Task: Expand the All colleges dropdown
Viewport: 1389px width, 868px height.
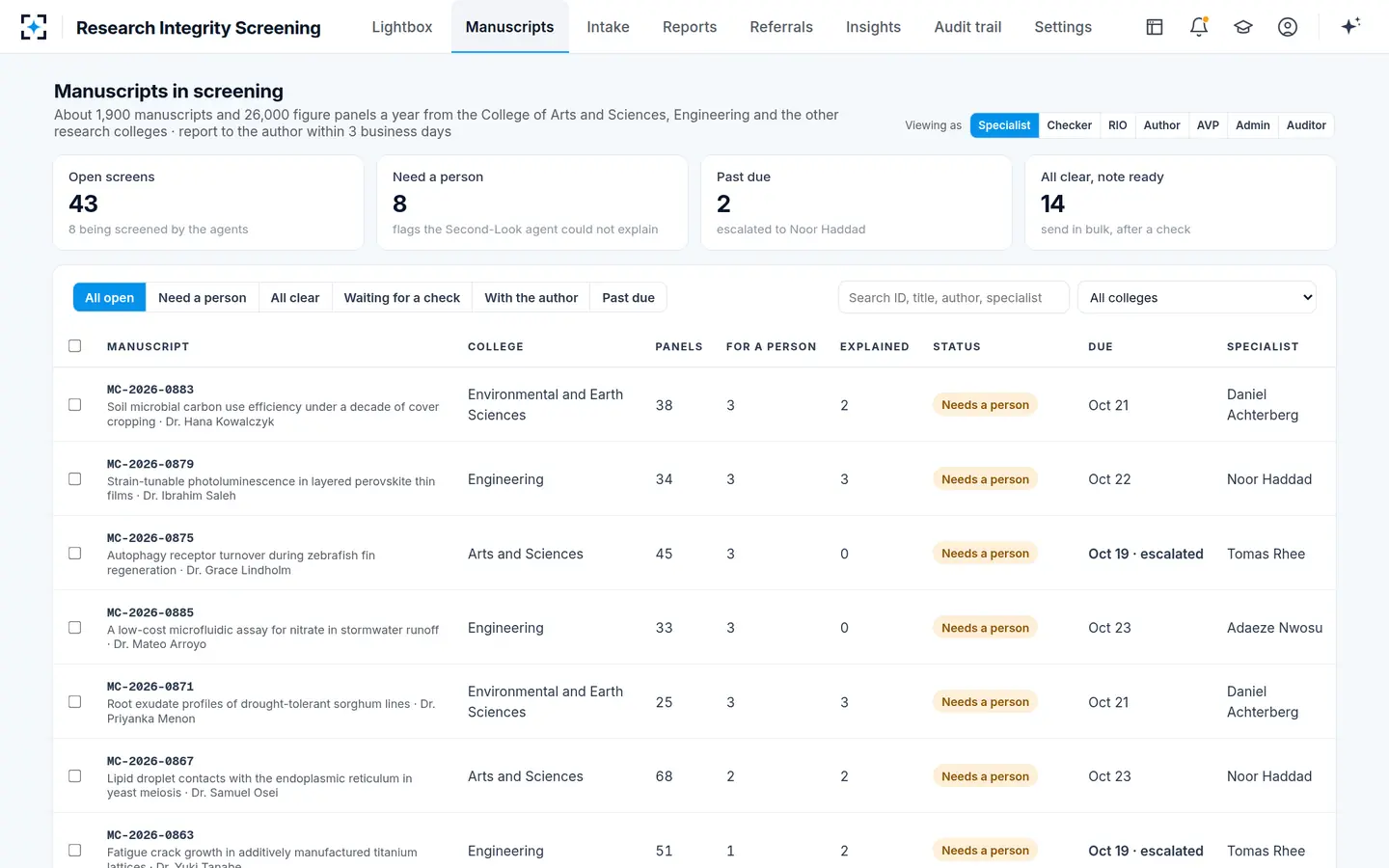Action: (x=1197, y=298)
